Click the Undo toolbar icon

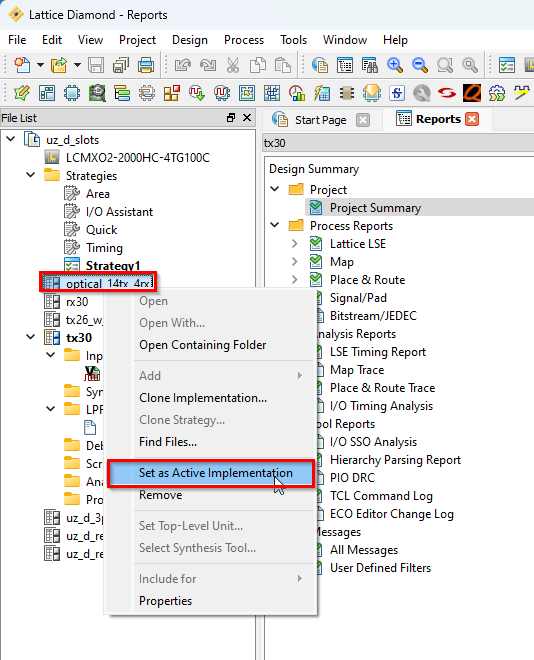tap(183, 65)
